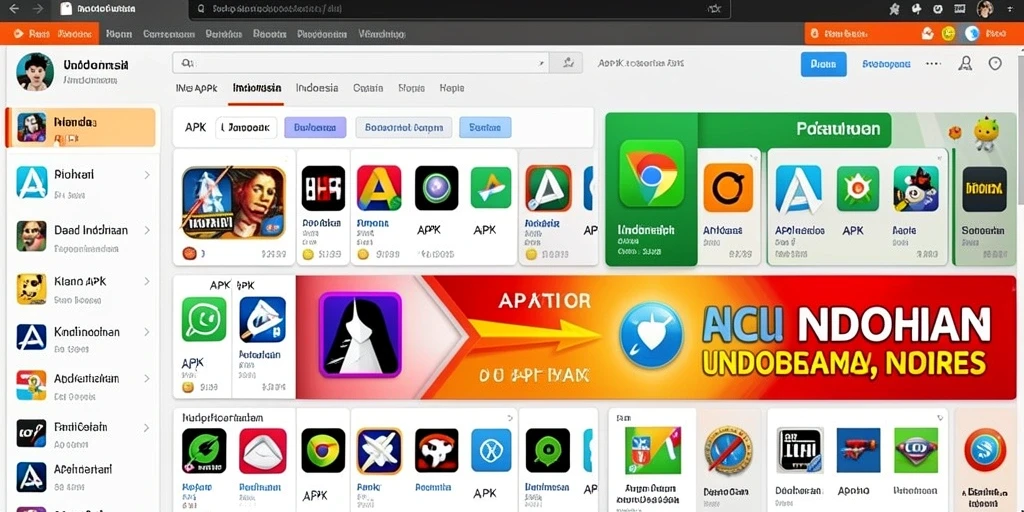
Task: Click the circular clock icon at far right
Action: click(x=995, y=63)
